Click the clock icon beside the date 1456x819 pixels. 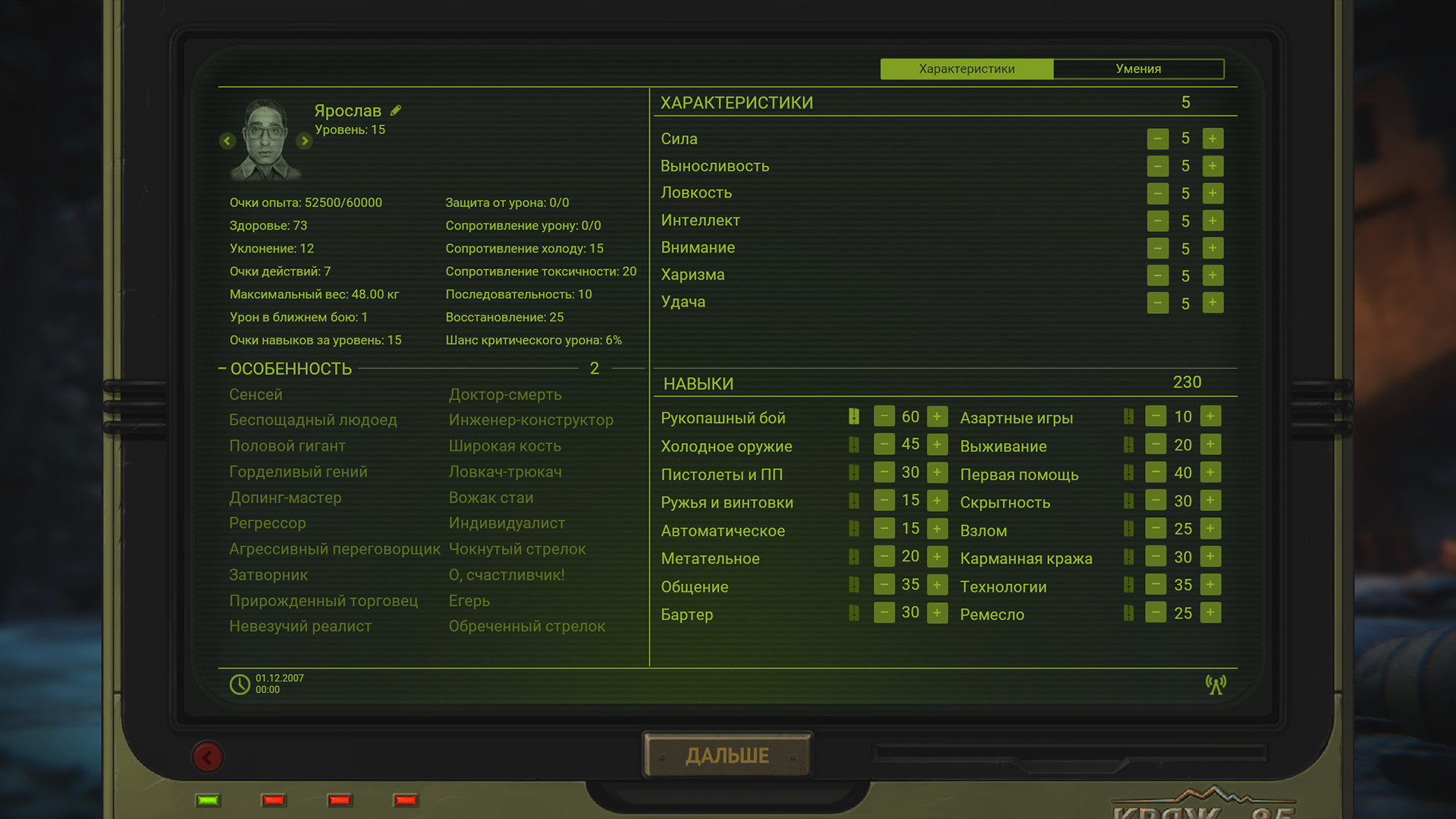tap(240, 684)
